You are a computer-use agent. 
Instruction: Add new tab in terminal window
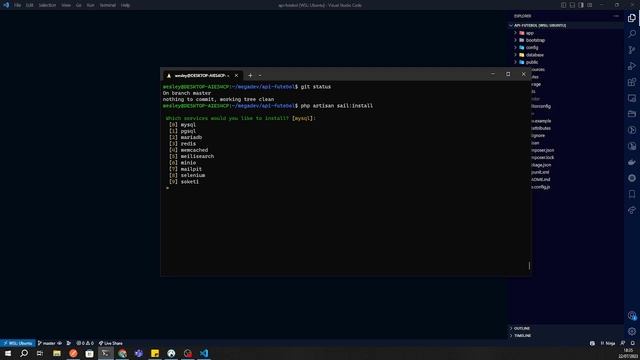coord(250,76)
